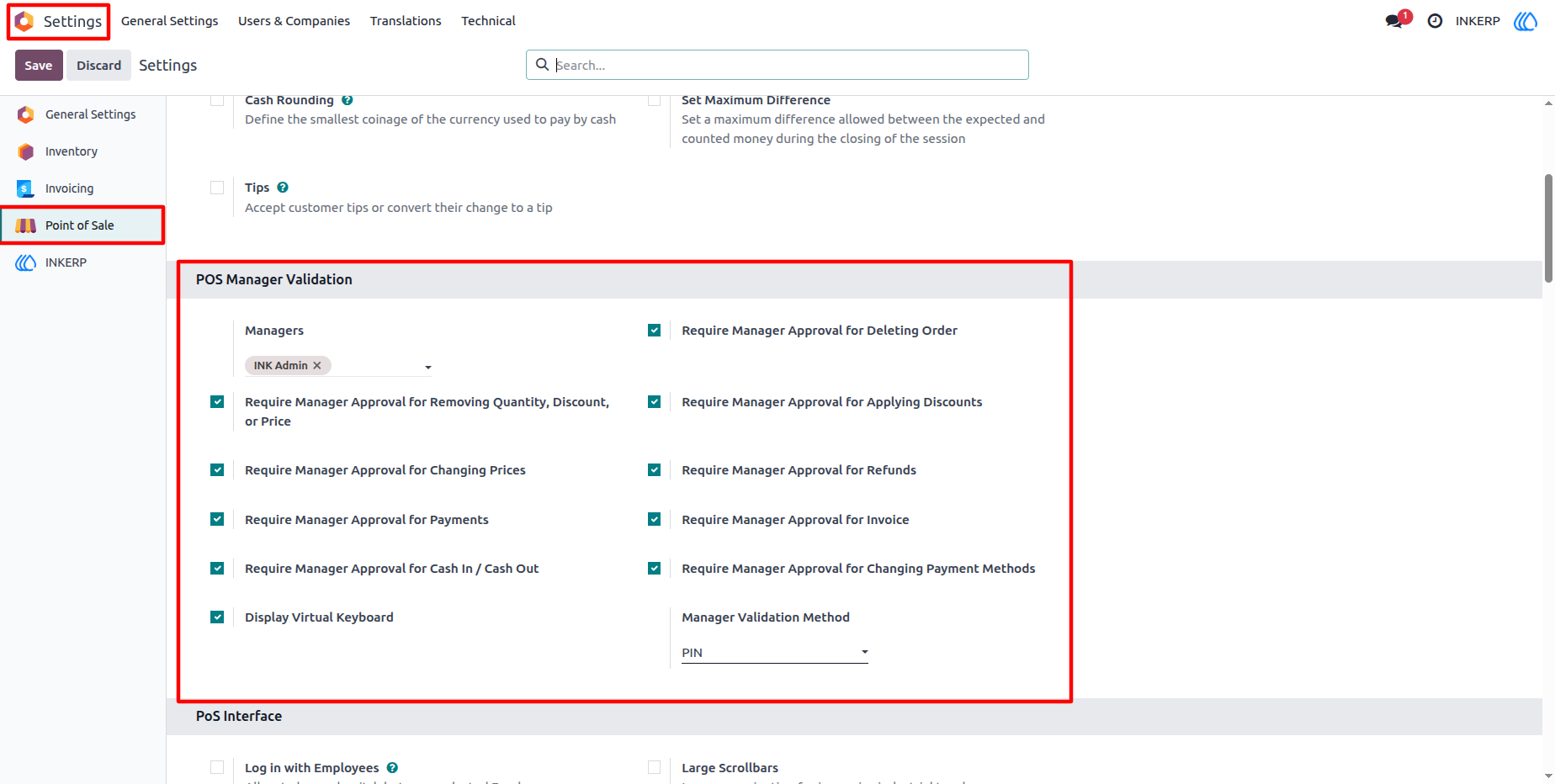Toggle Require Manager Approval for Changing Prices
This screenshot has height=784, width=1555.
click(x=217, y=470)
